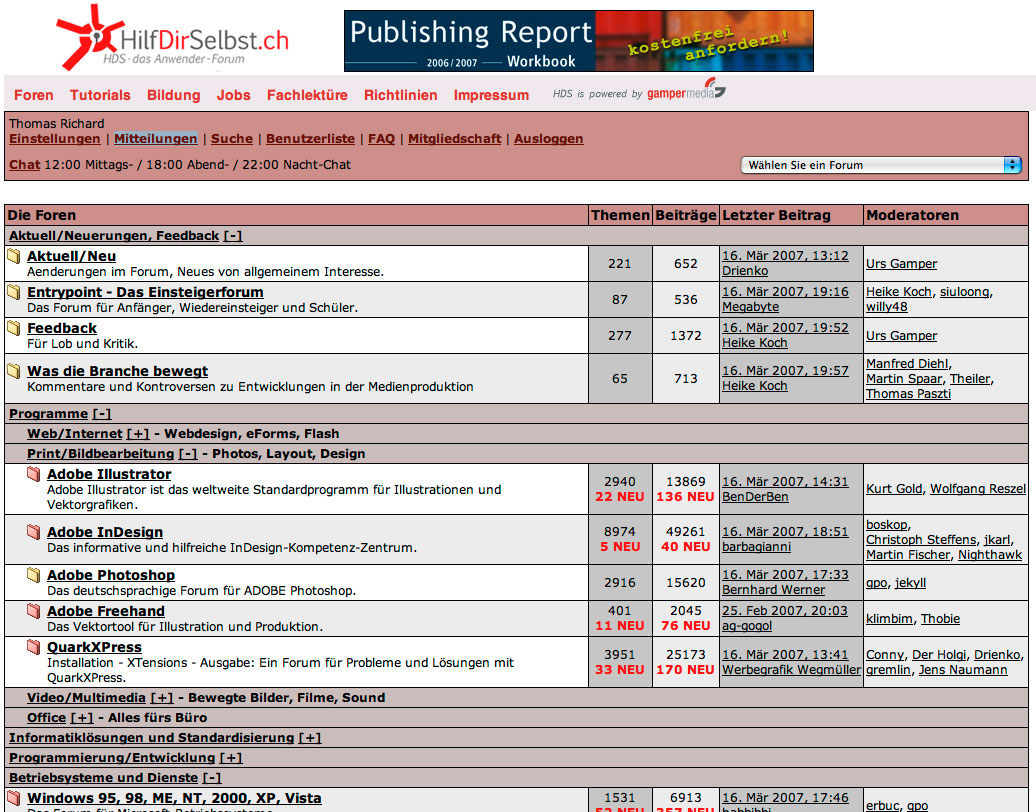Expand the Web/Internet category [+]
This screenshot has height=812, width=1036.
[137, 433]
